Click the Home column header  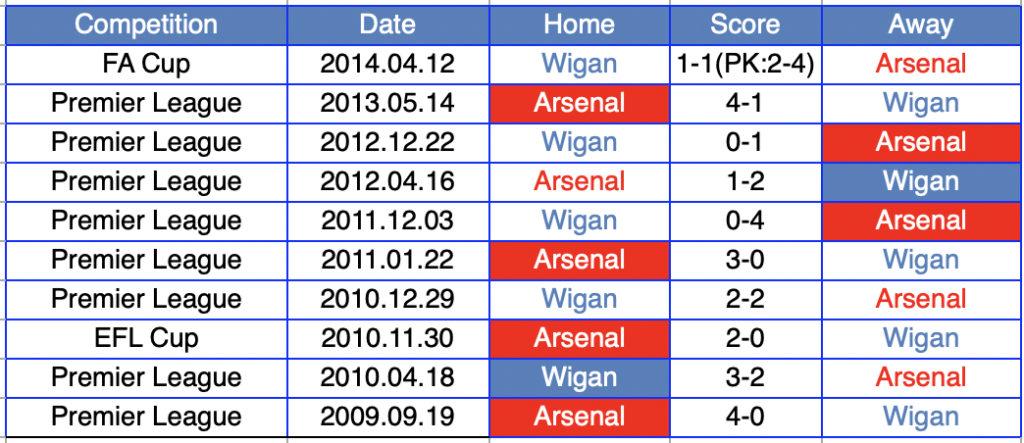pos(579,25)
